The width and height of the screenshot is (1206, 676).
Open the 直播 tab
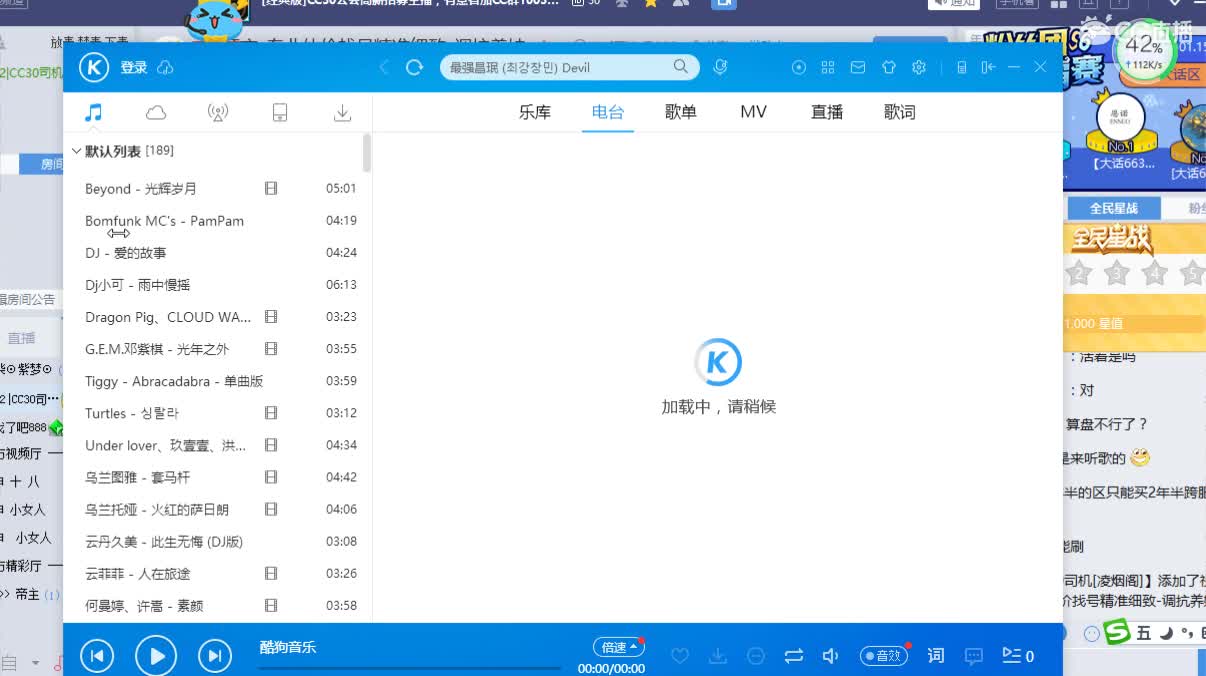827,112
